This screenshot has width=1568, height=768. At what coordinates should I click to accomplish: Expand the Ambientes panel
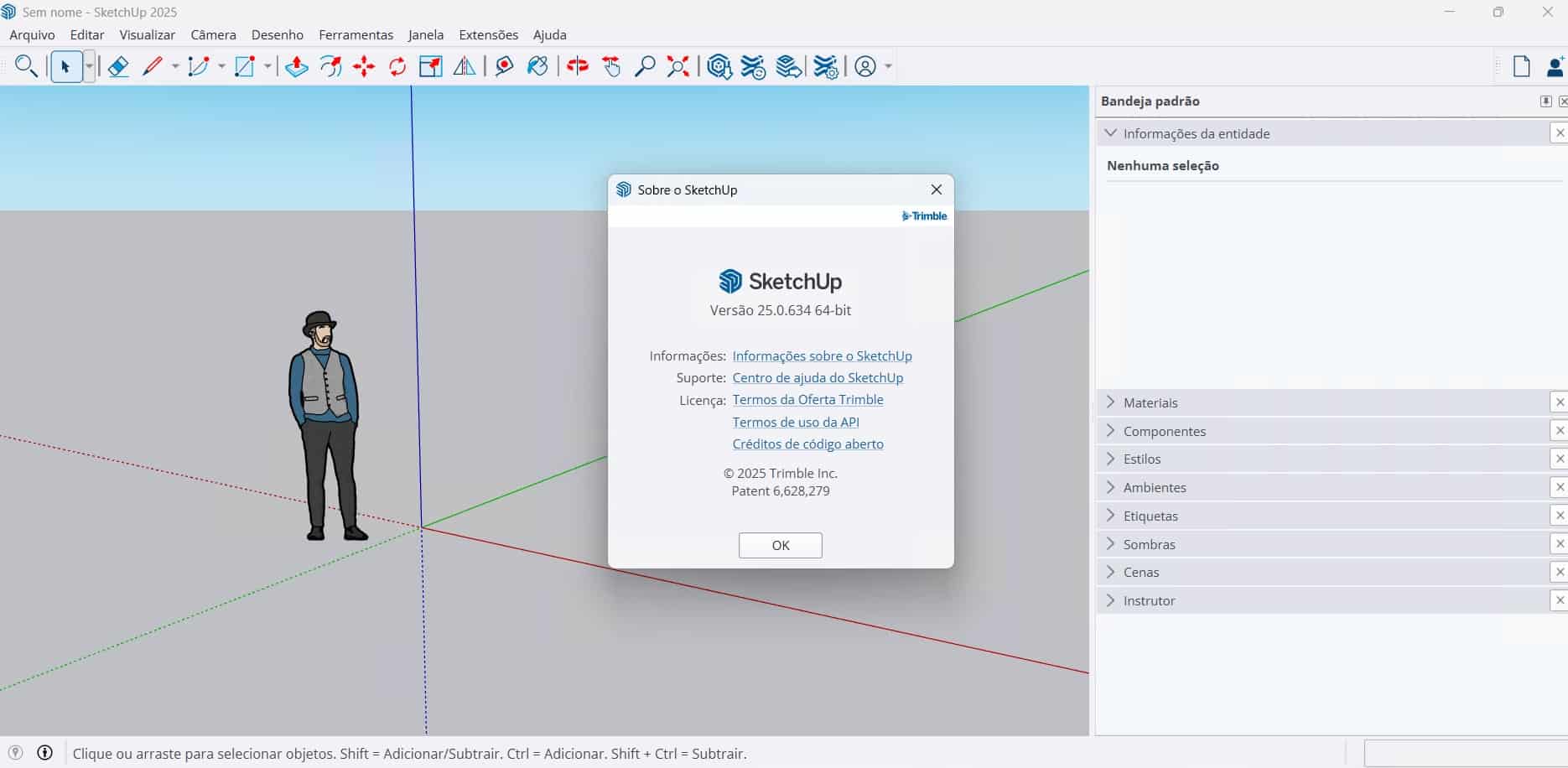(x=1111, y=486)
